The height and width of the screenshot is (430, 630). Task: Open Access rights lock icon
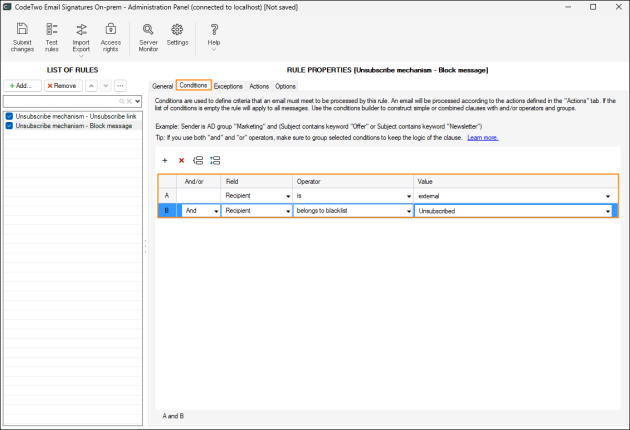tap(110, 29)
